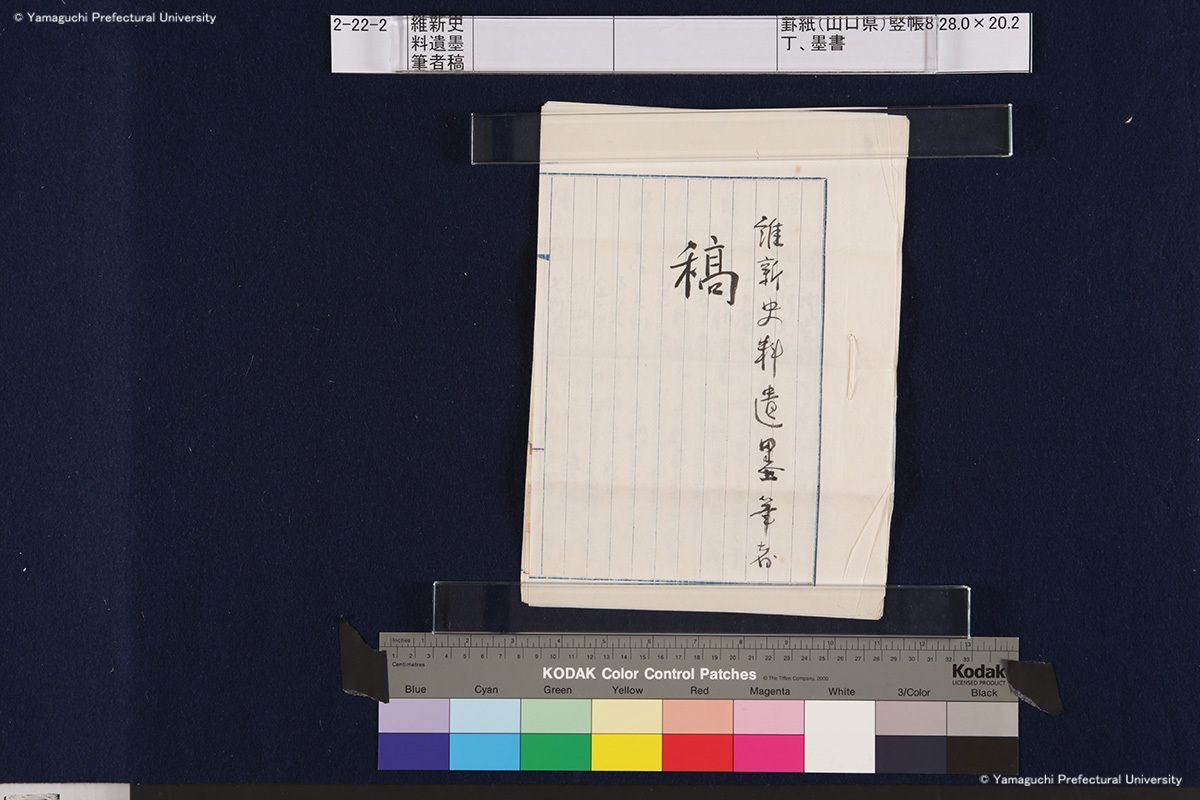Pick the saturated green color patch

[x=556, y=752]
